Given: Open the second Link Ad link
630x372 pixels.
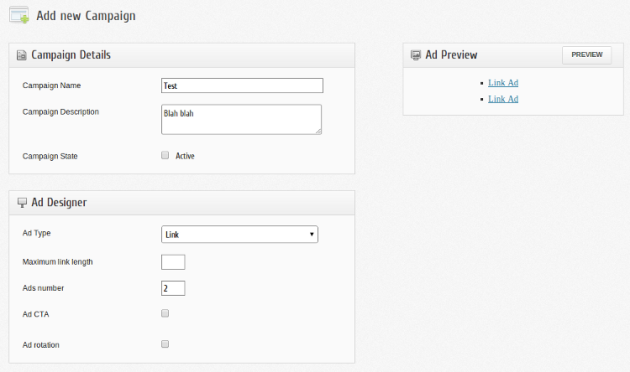Looking at the screenshot, I should click(x=503, y=99).
